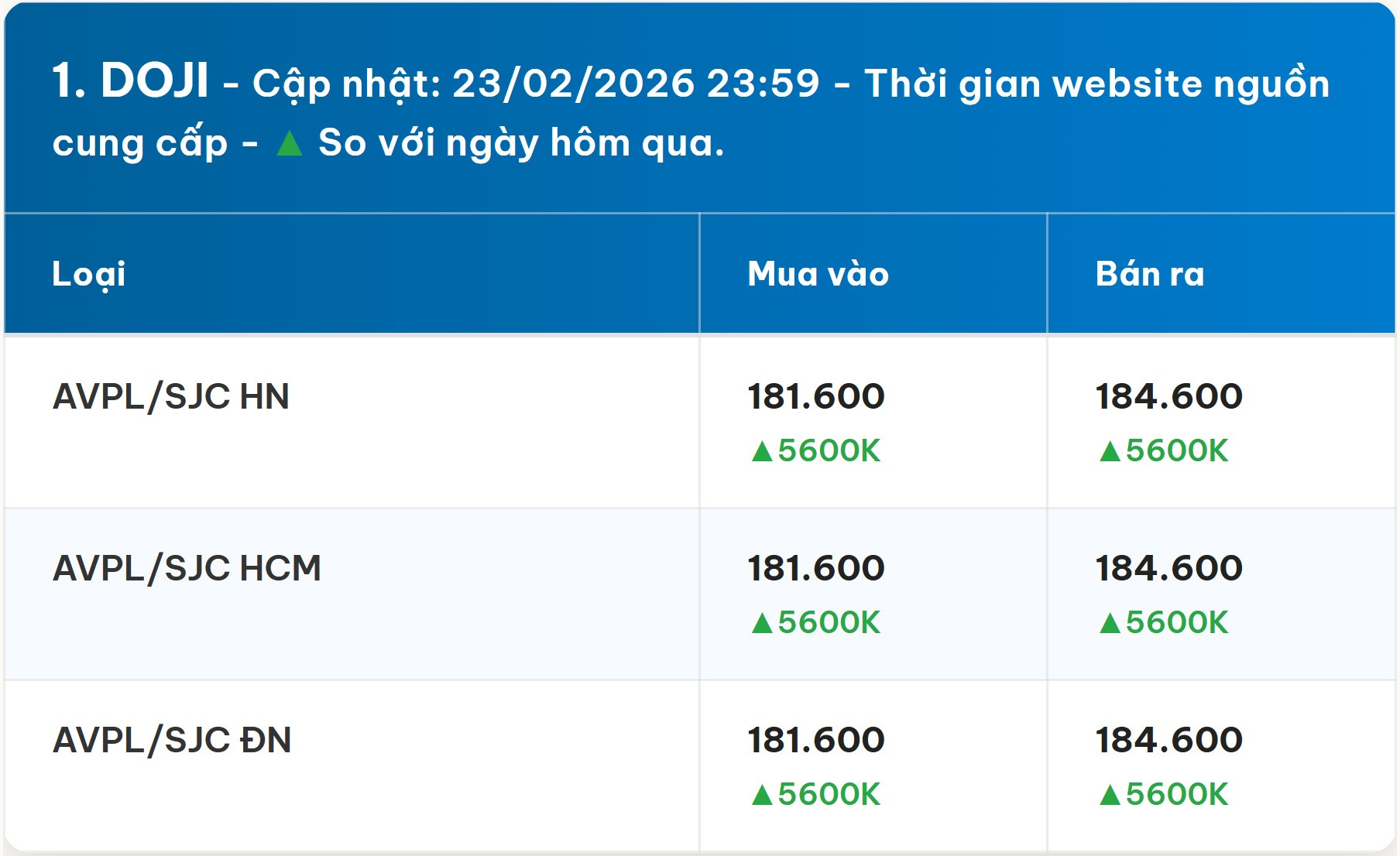This screenshot has height=856, width=1400.
Task: Click the up arrow under HCM Mua vào price
Action: click(x=762, y=623)
